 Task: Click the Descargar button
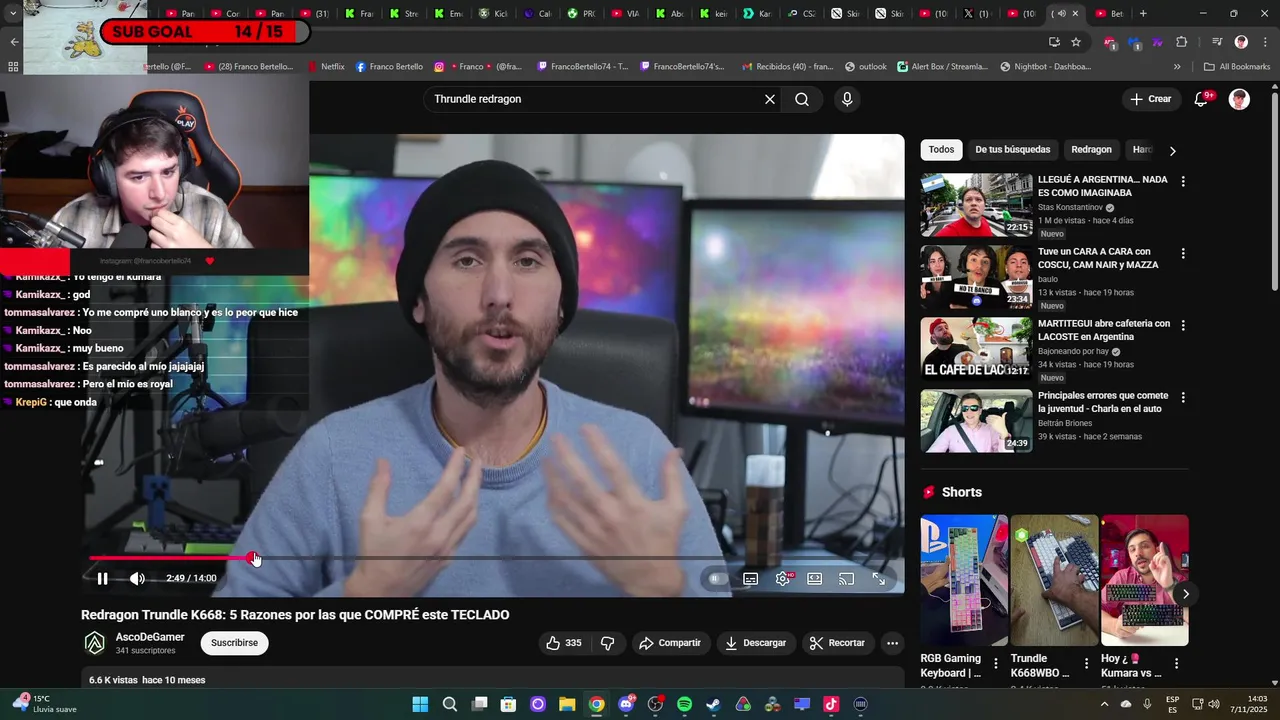756,643
